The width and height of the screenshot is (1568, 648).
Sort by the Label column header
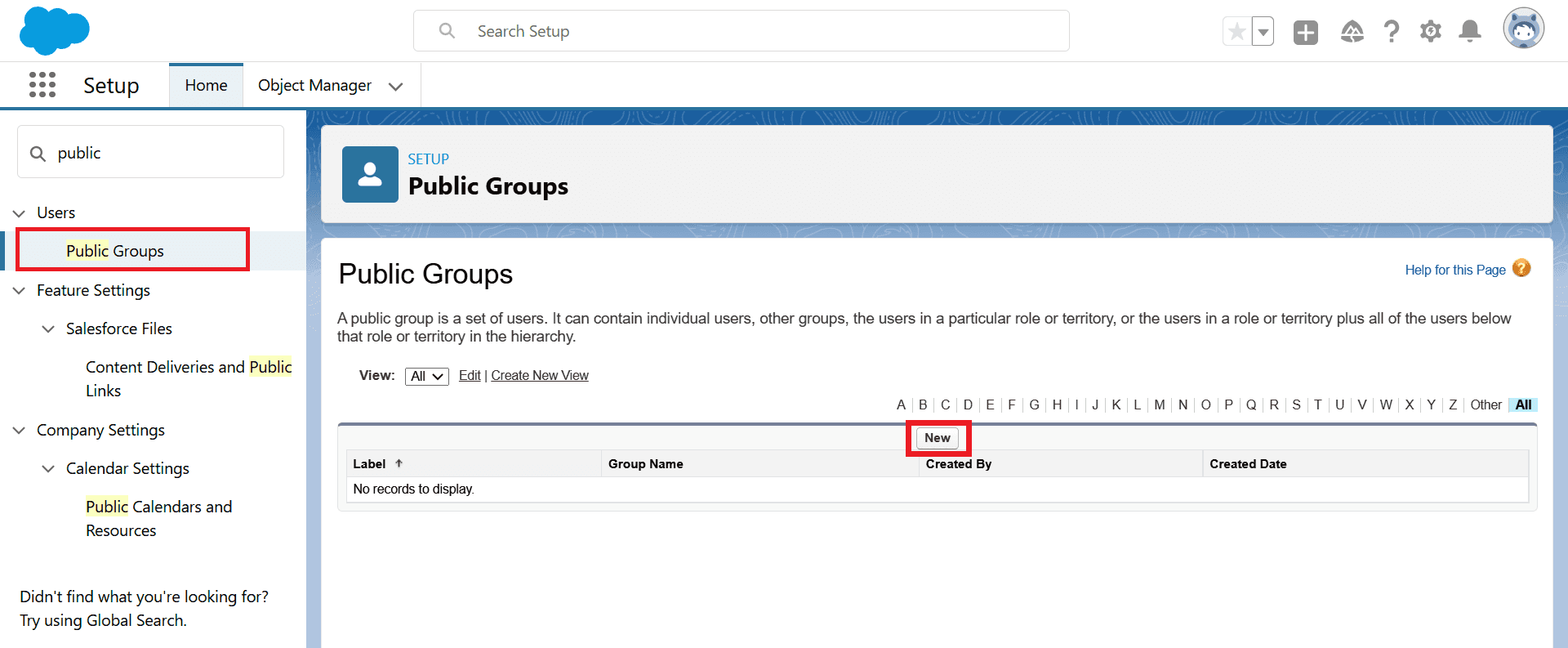point(369,464)
